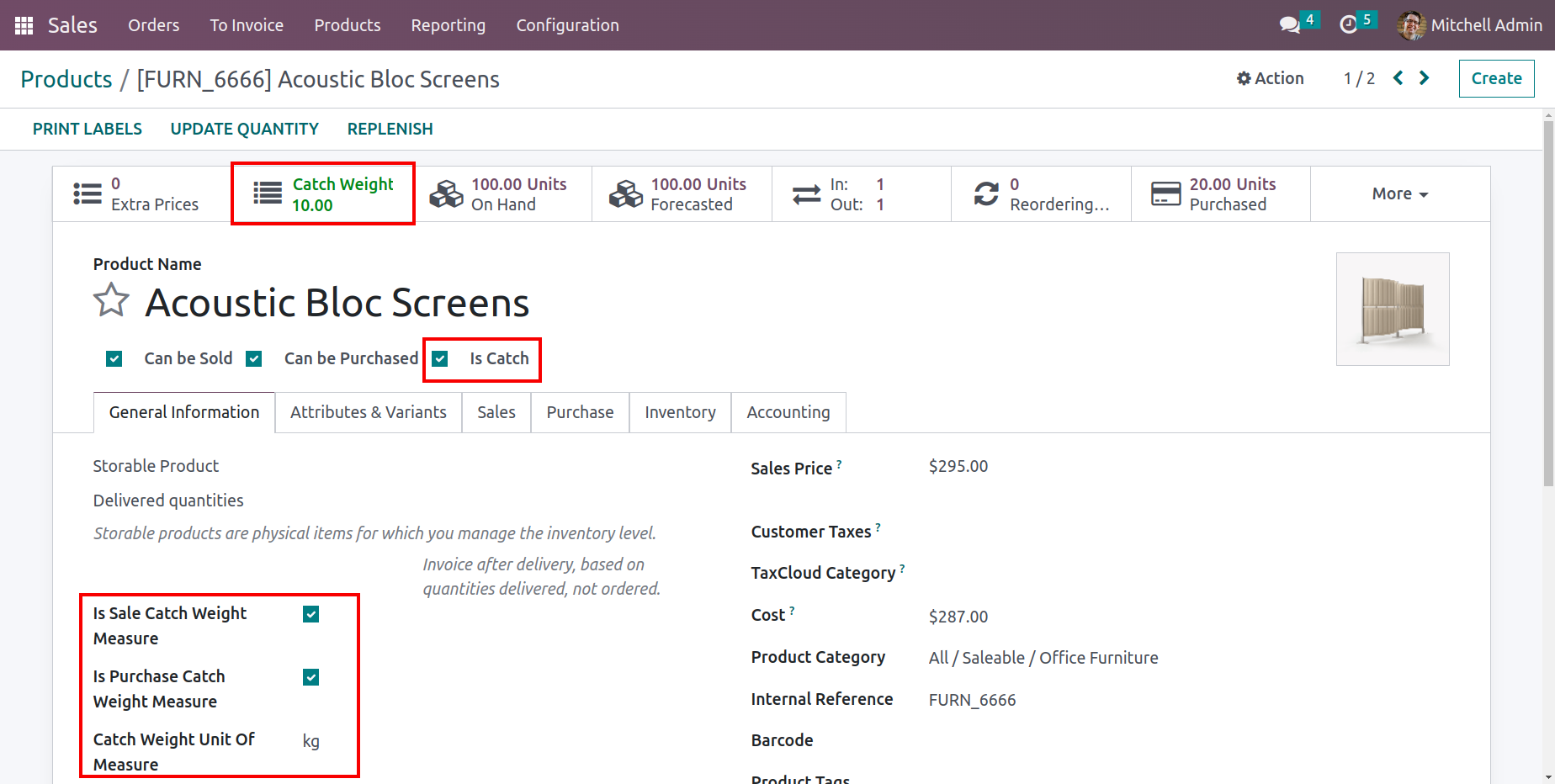Mark product as favorite with star

(x=111, y=300)
